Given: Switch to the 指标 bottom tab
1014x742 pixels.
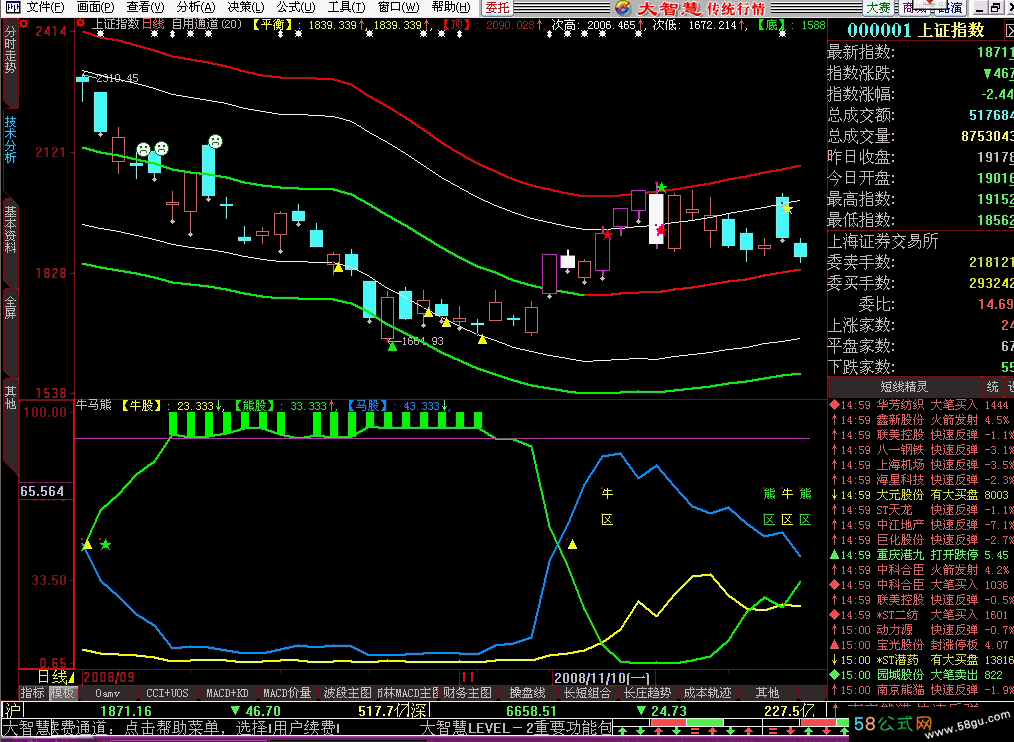Looking at the screenshot, I should 34,693.
